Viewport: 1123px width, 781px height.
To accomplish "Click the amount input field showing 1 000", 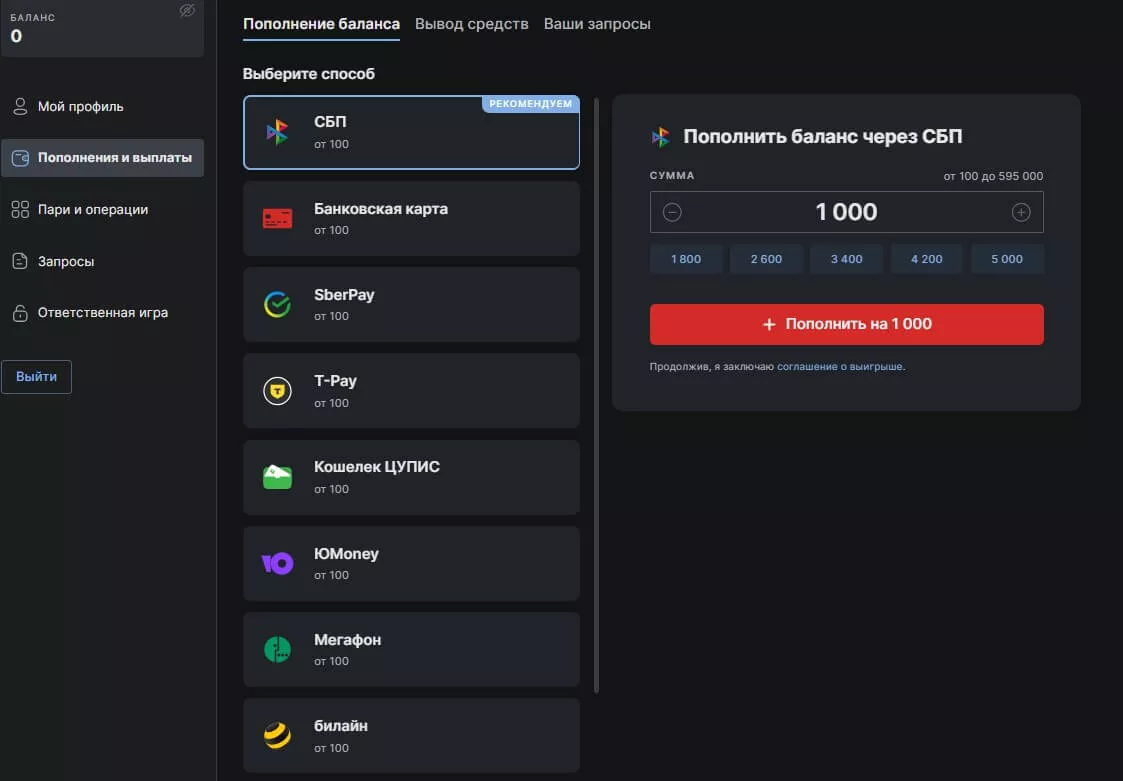I will pyautogui.click(x=846, y=212).
